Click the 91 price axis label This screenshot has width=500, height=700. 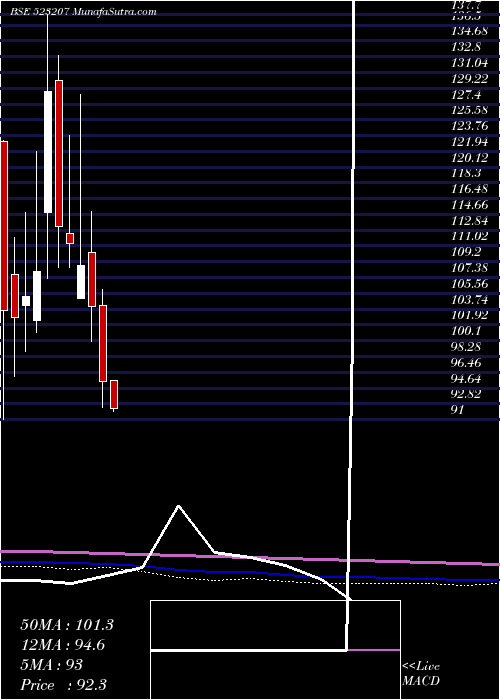(x=458, y=410)
